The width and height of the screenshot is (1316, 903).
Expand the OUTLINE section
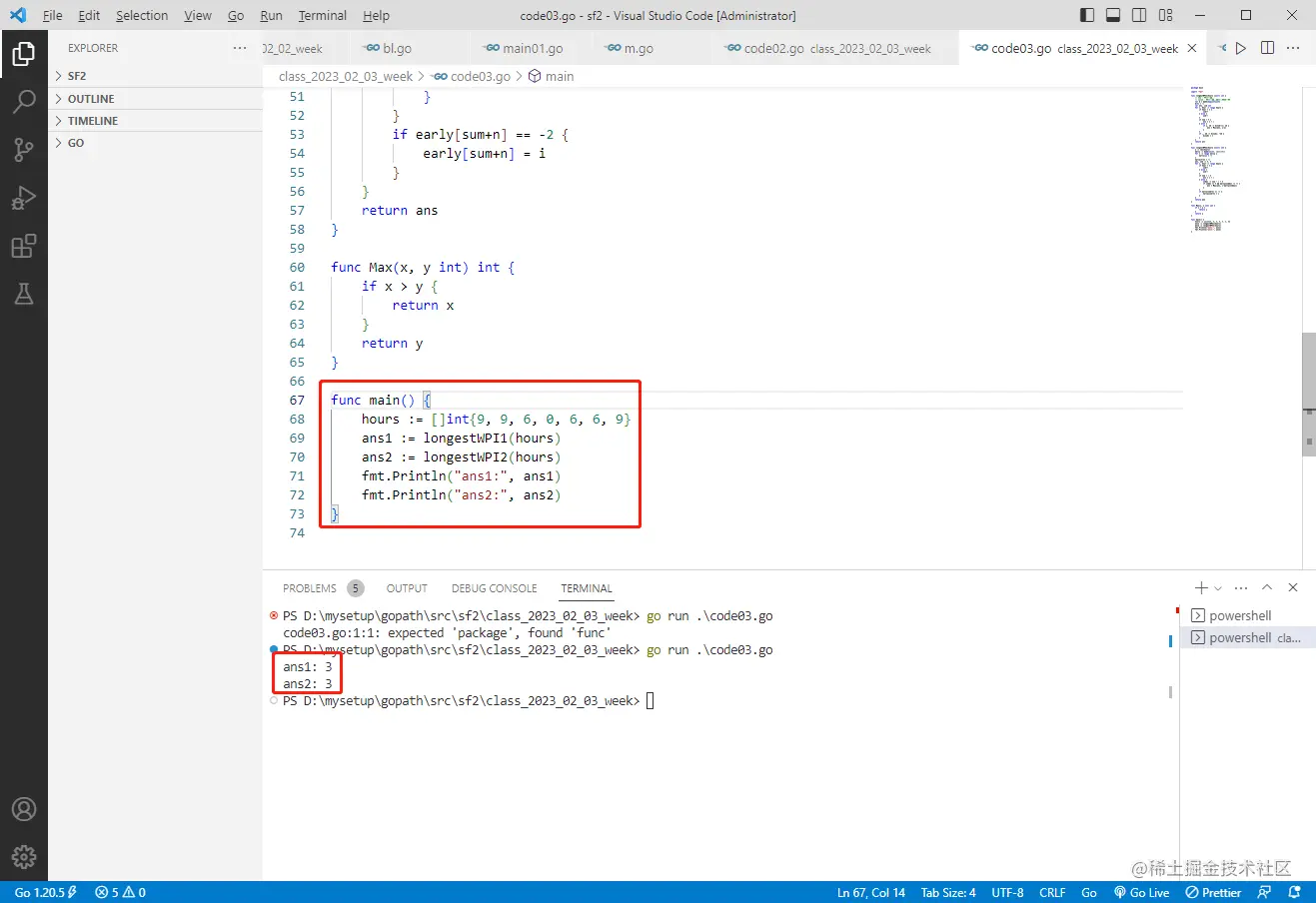coord(155,99)
